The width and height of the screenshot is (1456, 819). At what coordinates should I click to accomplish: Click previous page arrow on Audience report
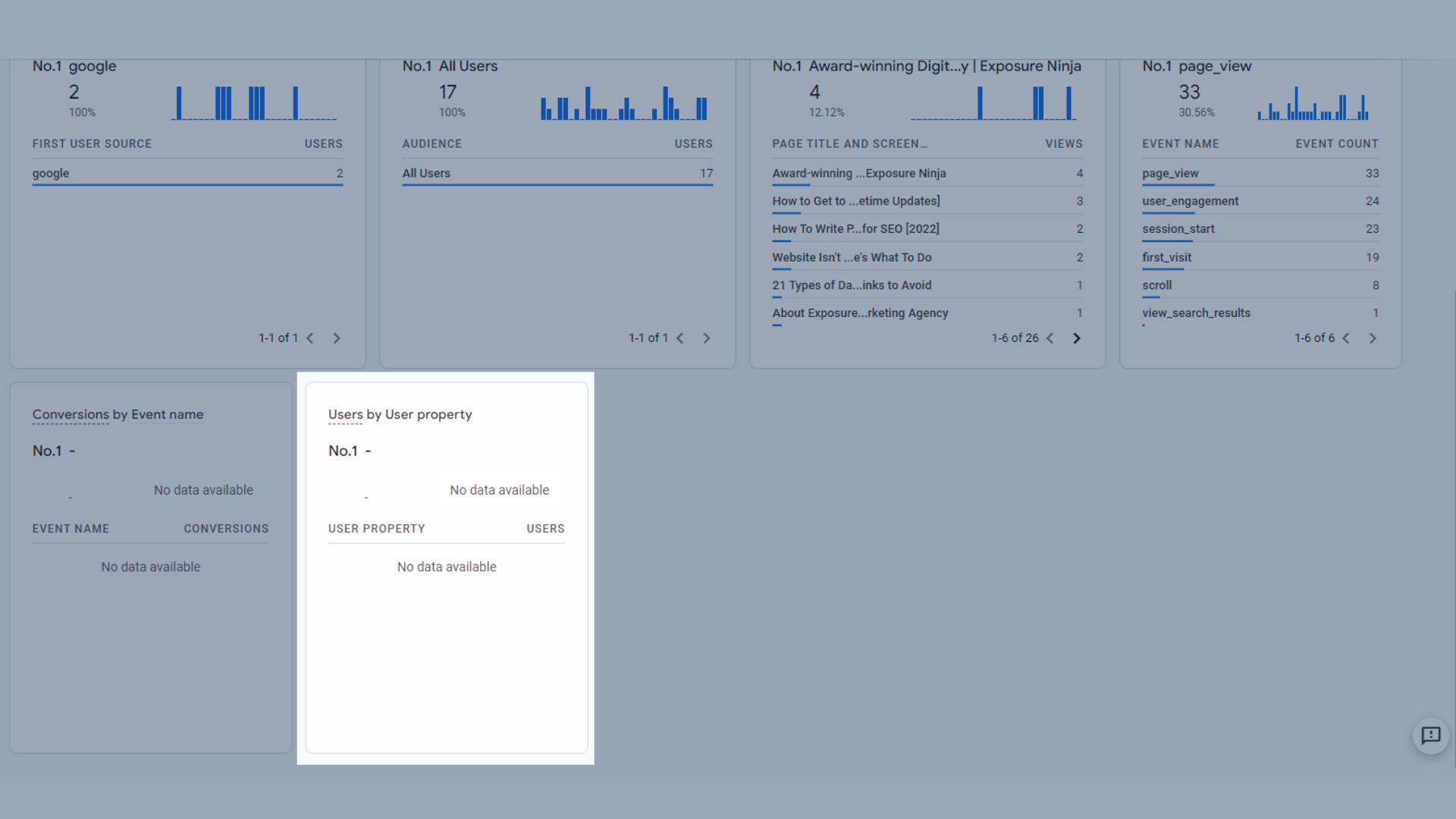[680, 338]
